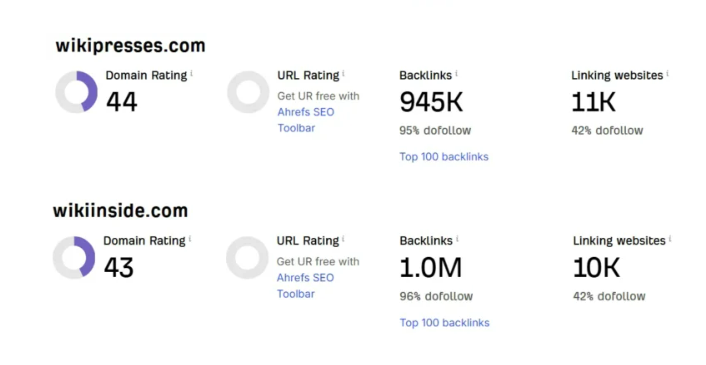Click info icon beside wikipresses.com Backlinks
The image size is (706, 365).
(457, 73)
